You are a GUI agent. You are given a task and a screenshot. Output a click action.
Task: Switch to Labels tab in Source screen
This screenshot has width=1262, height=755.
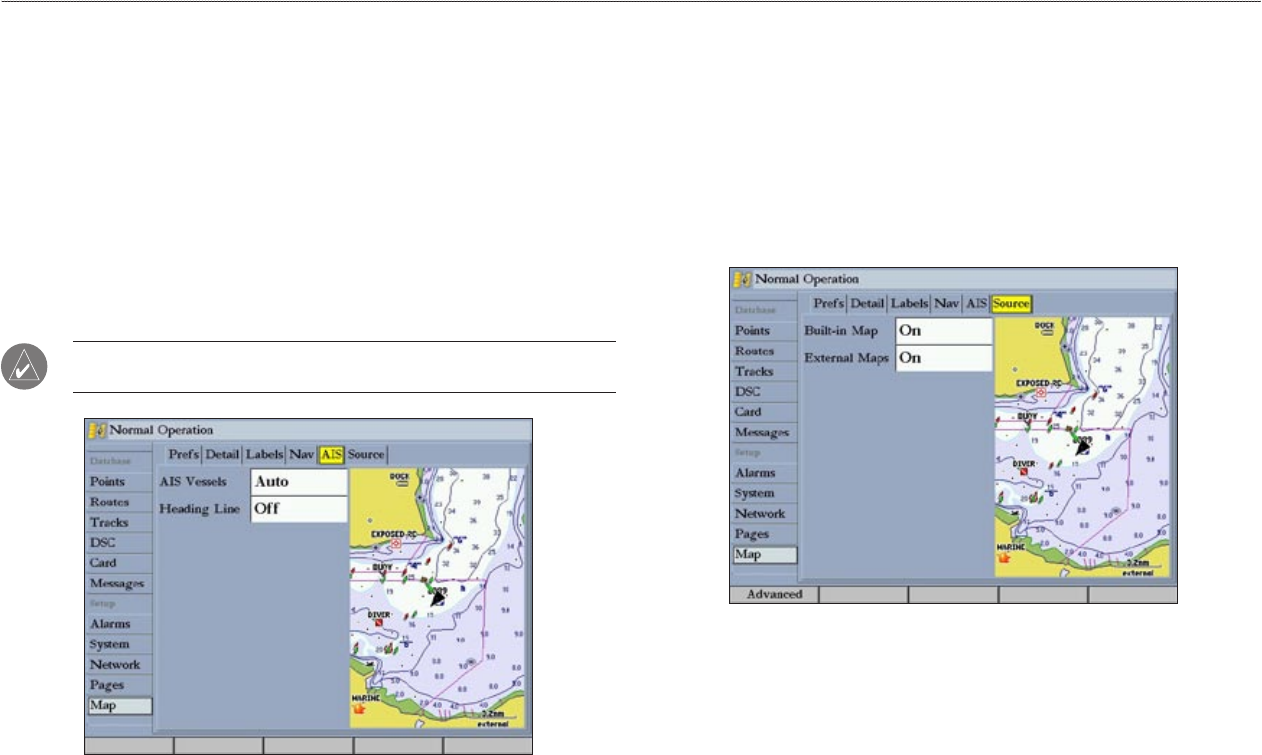tap(910, 303)
